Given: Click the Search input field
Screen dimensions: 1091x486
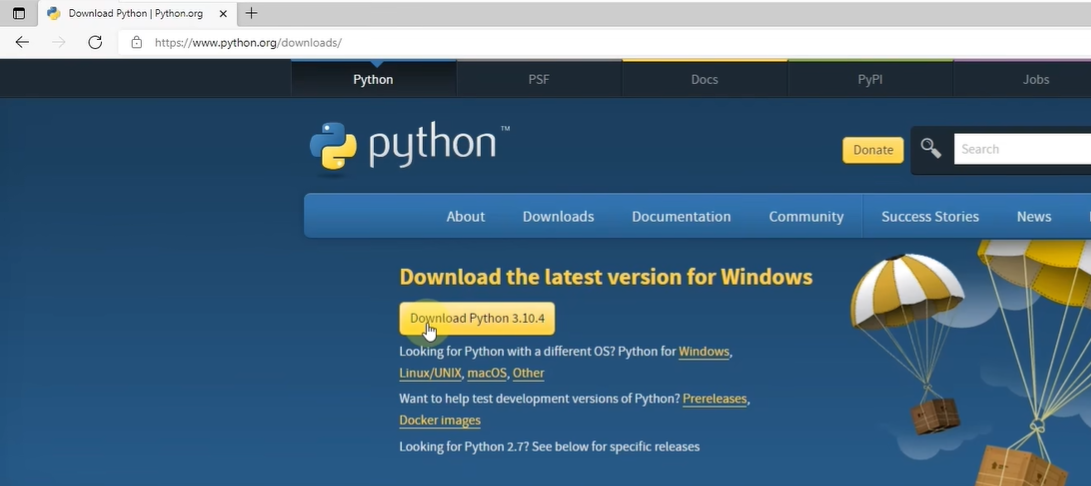Looking at the screenshot, I should pos(1022,149).
